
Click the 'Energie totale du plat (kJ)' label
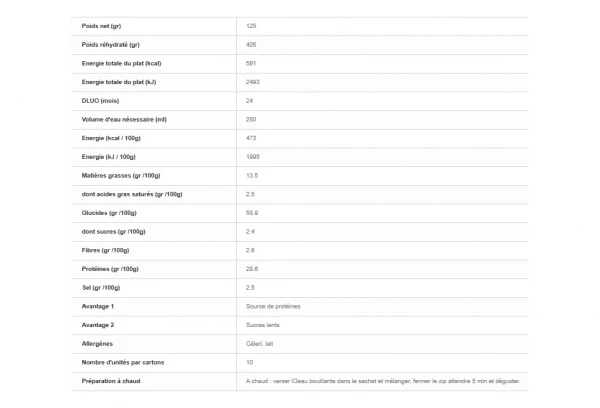pyautogui.click(x=118, y=81)
